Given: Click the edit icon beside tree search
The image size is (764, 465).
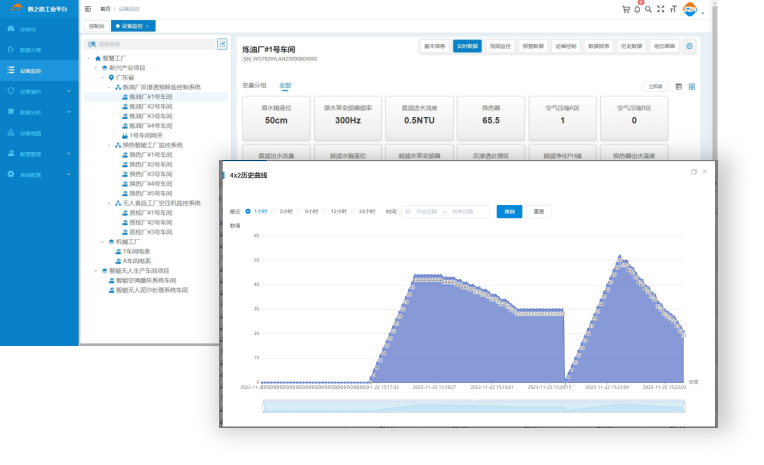Looking at the screenshot, I should tap(222, 44).
